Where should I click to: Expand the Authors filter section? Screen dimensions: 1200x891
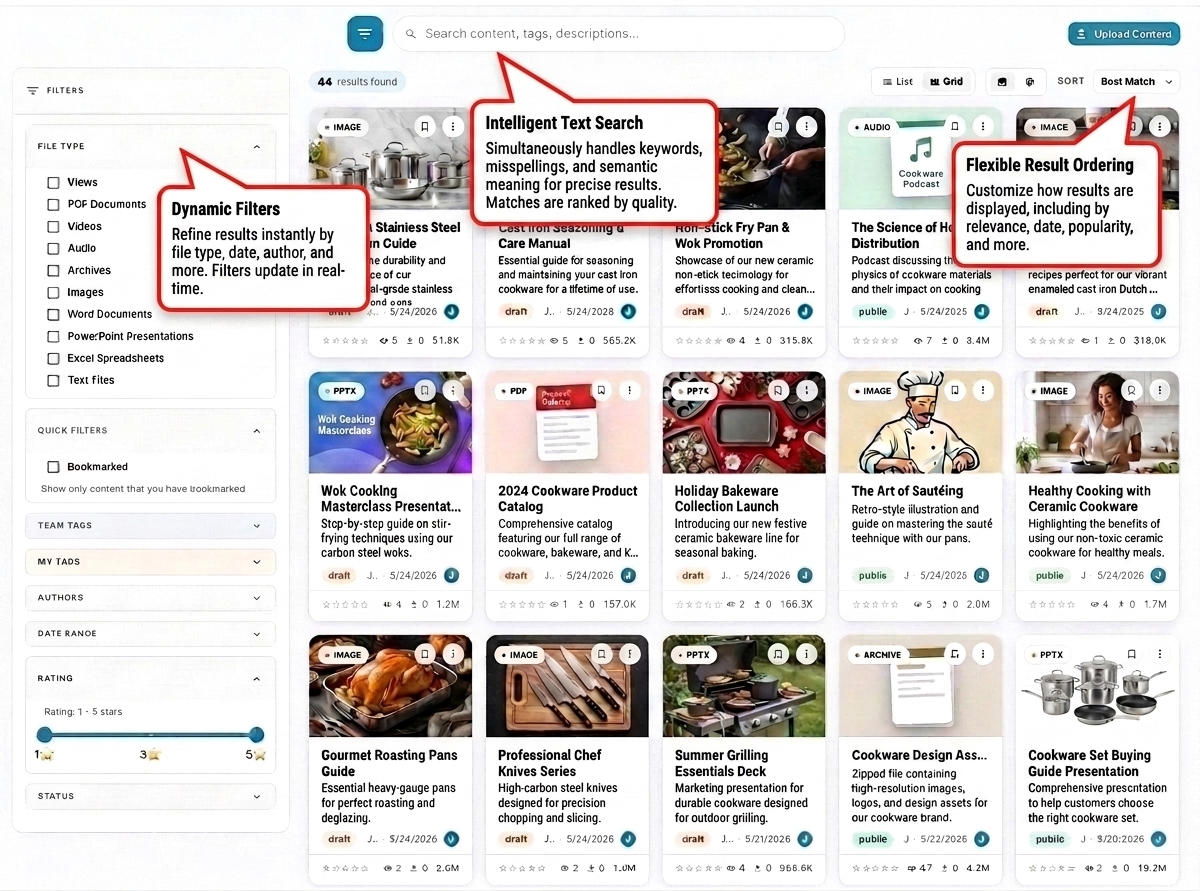pyautogui.click(x=150, y=598)
